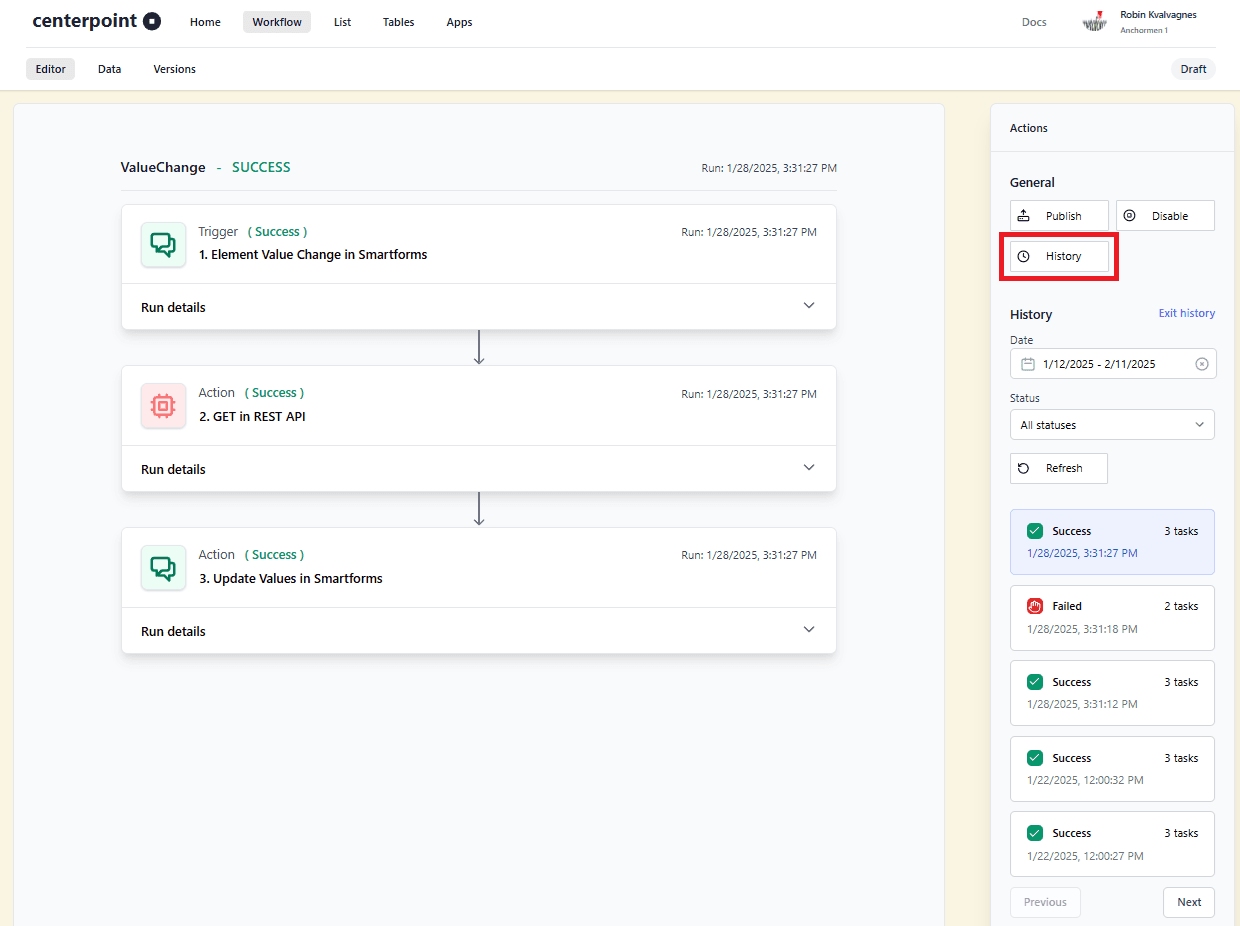Click the GET in REST API chip icon

click(163, 406)
